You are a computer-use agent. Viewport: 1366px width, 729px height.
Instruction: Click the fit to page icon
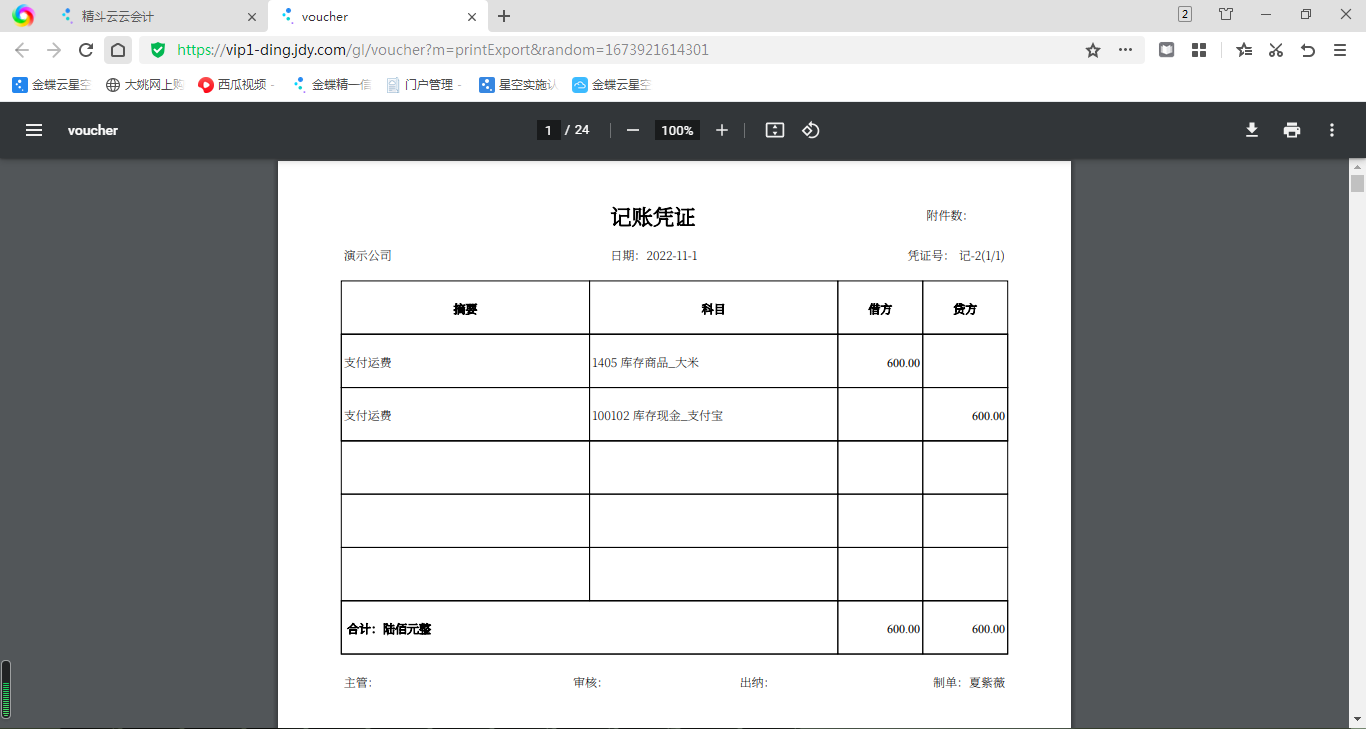pyautogui.click(x=774, y=130)
